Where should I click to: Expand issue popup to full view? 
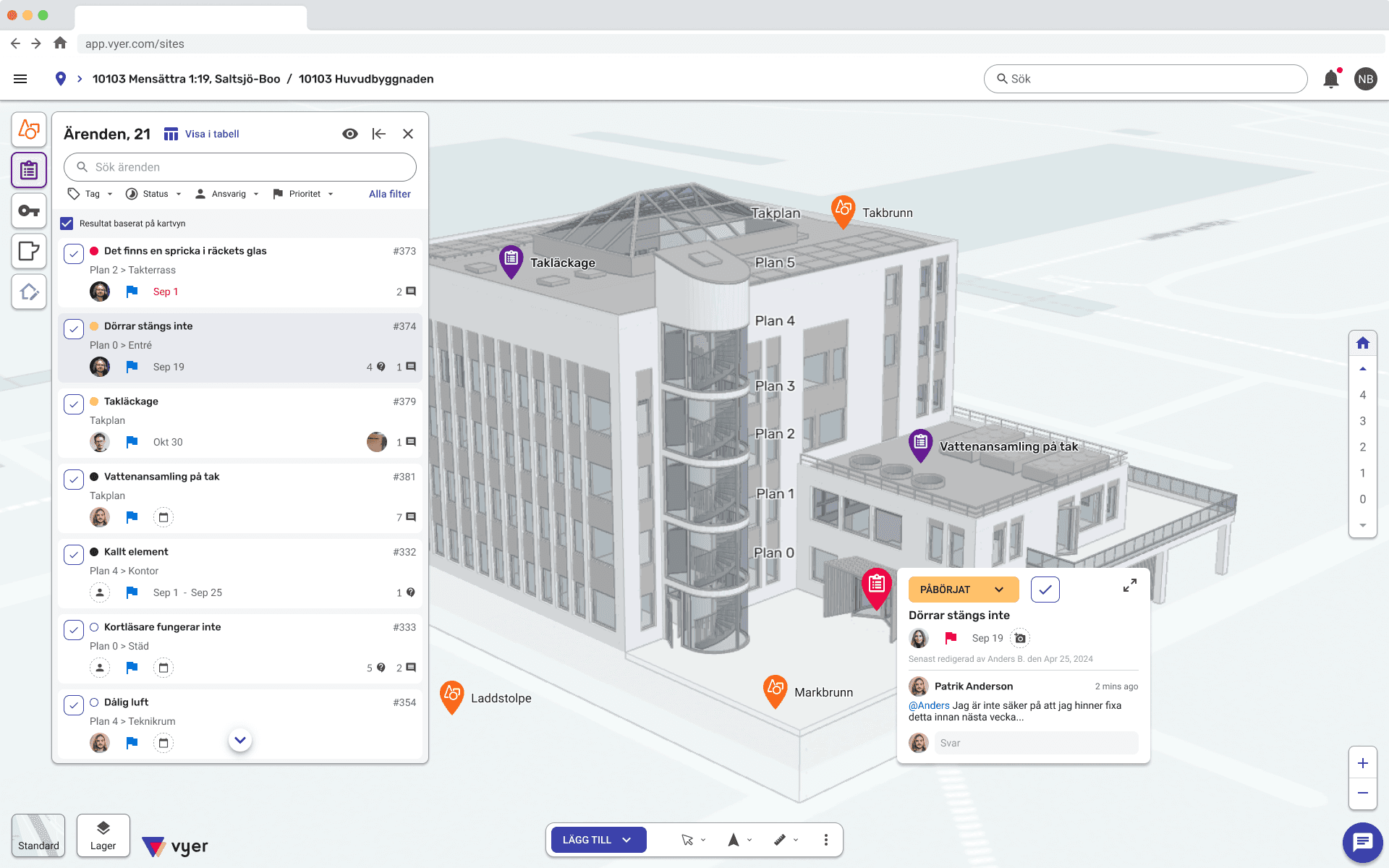click(x=1129, y=586)
